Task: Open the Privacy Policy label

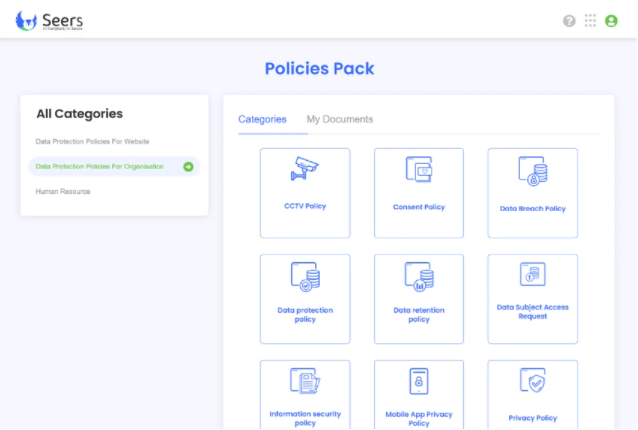Action: (x=533, y=418)
